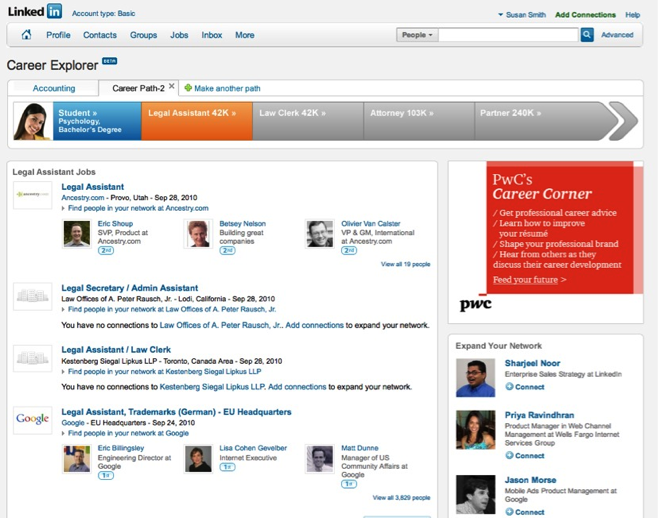Open the Jobs menu

pyautogui.click(x=179, y=35)
